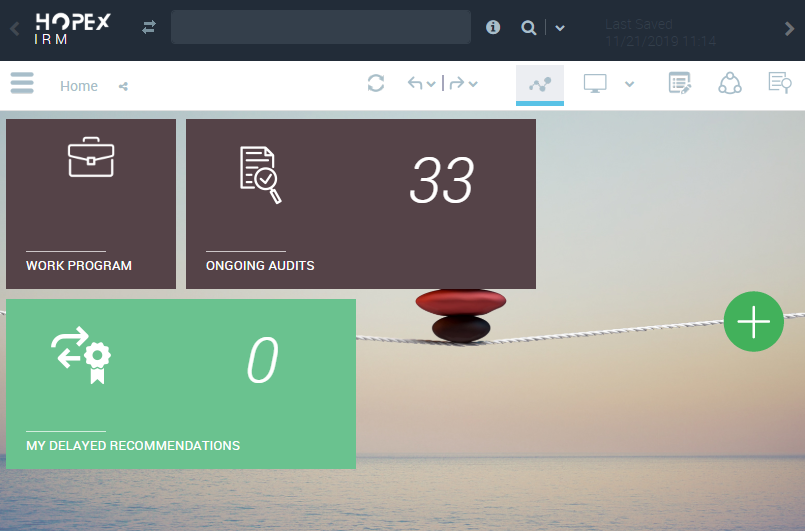Click the Home breadcrumb link
The width and height of the screenshot is (805, 531).
coord(79,86)
